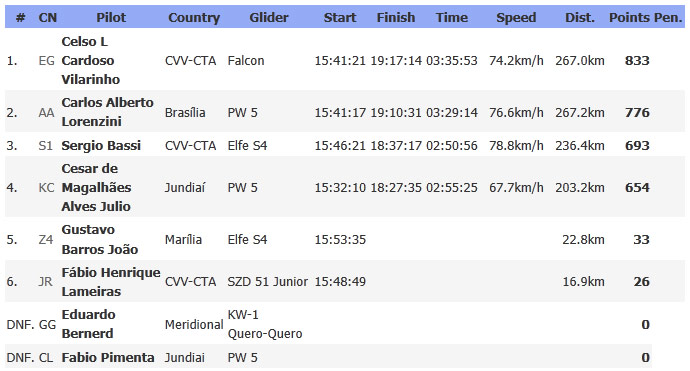Sort table by Speed header
Screen dimensions: 690x371
516,17
